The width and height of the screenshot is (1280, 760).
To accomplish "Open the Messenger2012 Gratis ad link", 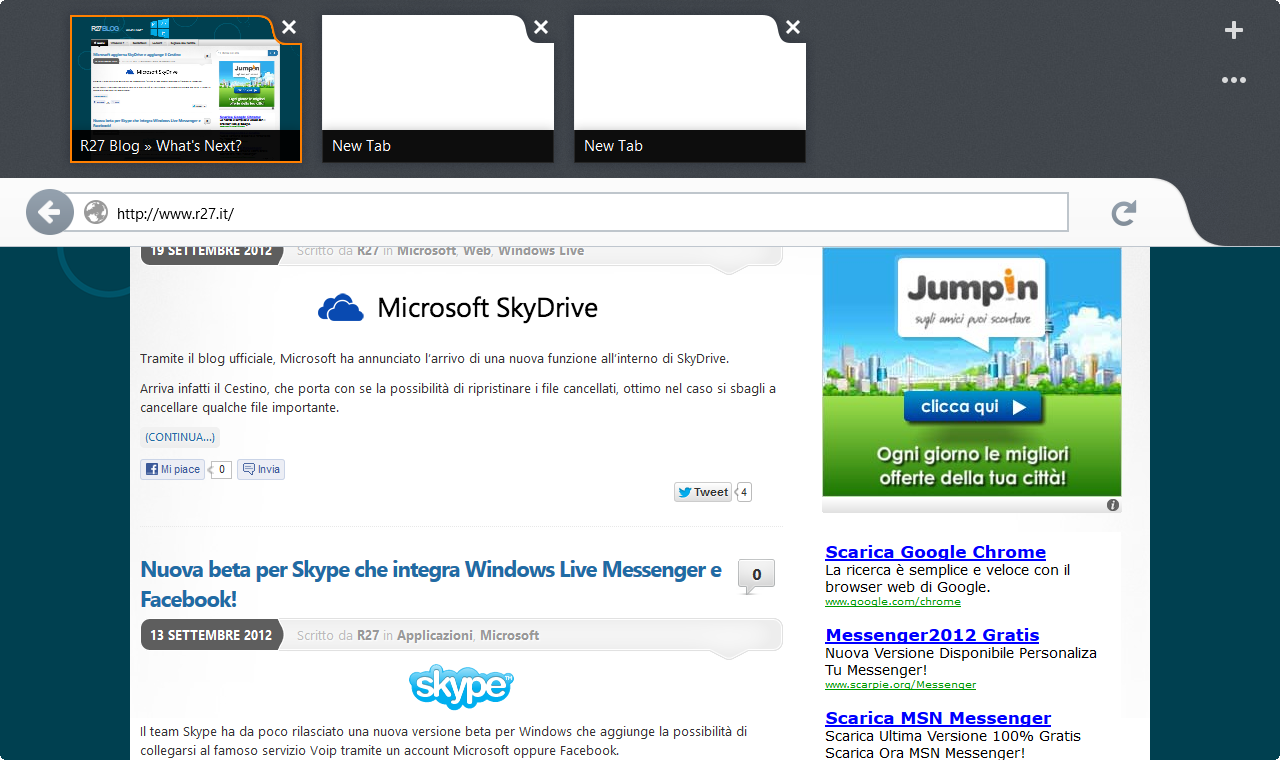I will pyautogui.click(x=932, y=635).
